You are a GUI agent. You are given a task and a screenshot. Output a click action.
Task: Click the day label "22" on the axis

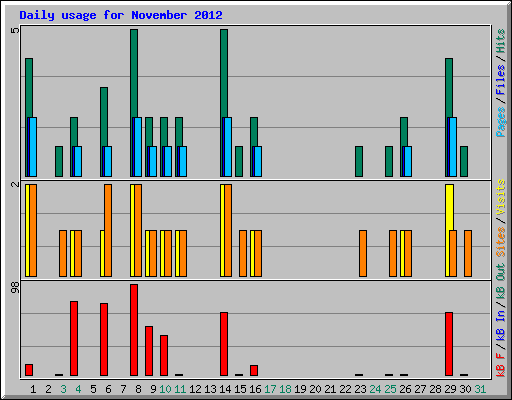point(345,389)
